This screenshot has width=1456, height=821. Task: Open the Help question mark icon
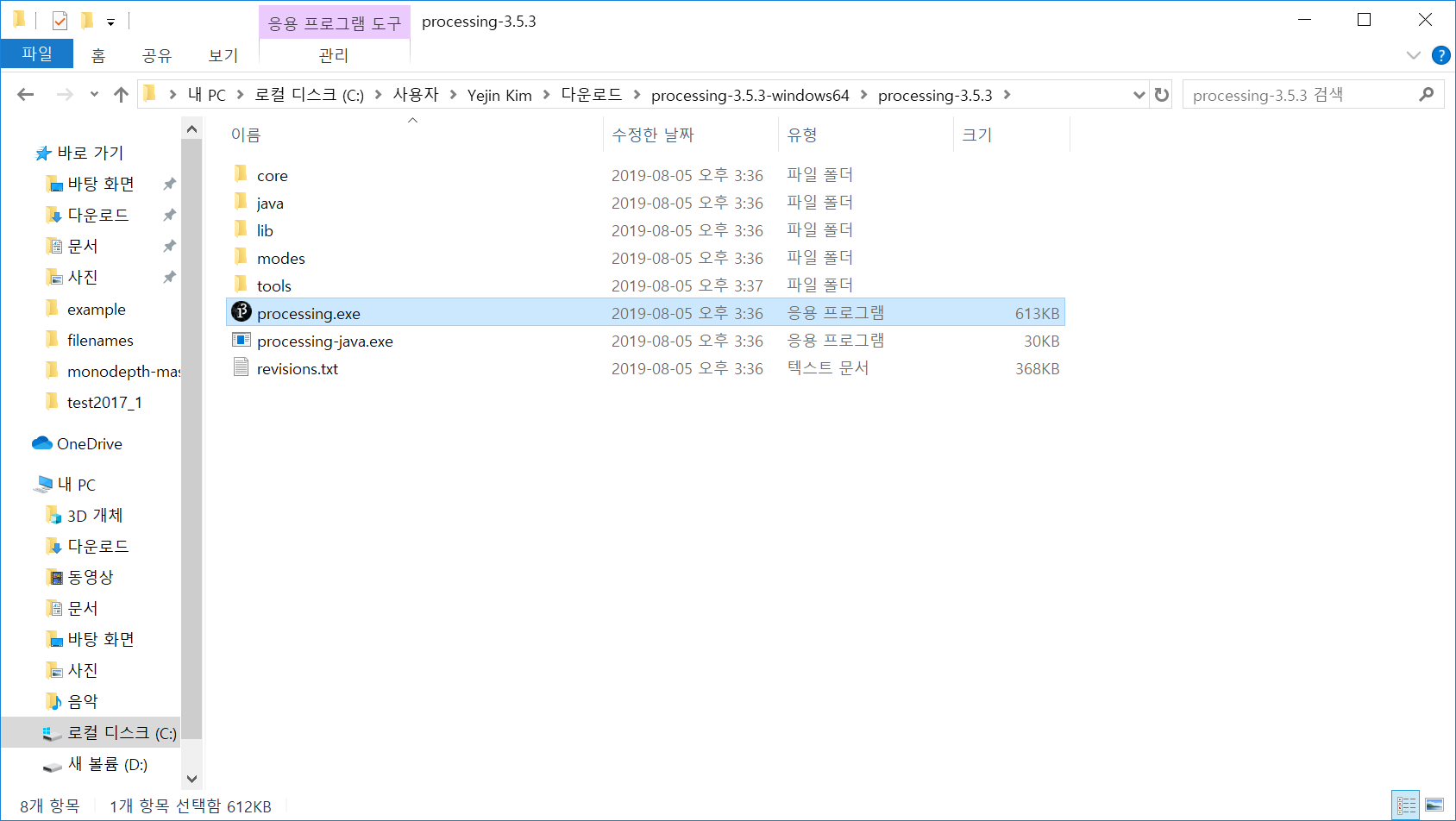tap(1440, 55)
